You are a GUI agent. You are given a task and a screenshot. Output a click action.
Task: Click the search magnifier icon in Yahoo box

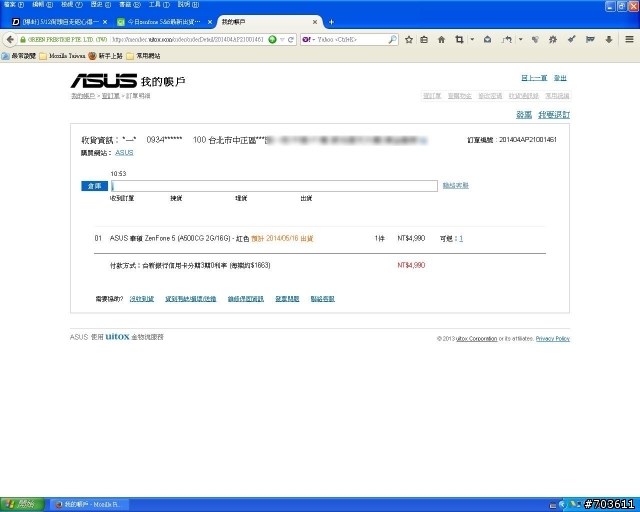[x=392, y=40]
